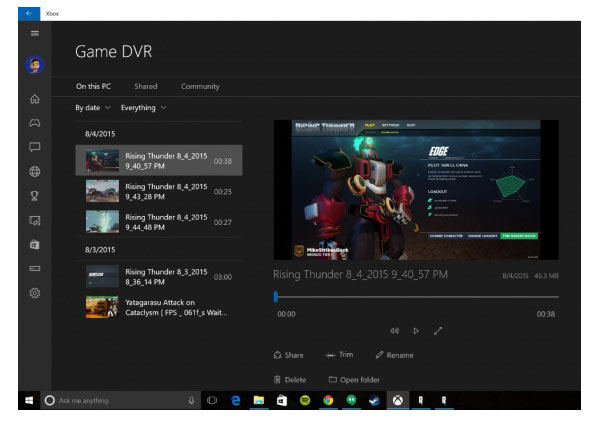This screenshot has width=600, height=422.
Task: Open the hamburger menu
Action: click(35, 33)
